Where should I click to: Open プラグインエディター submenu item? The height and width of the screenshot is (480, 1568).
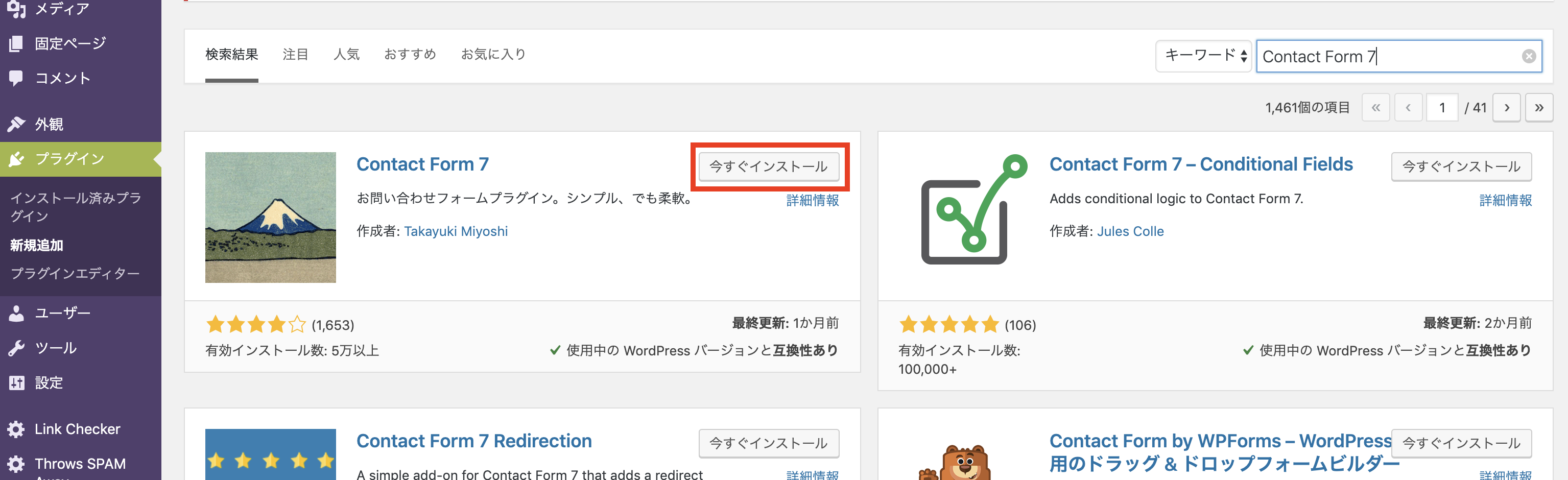pyautogui.click(x=75, y=273)
